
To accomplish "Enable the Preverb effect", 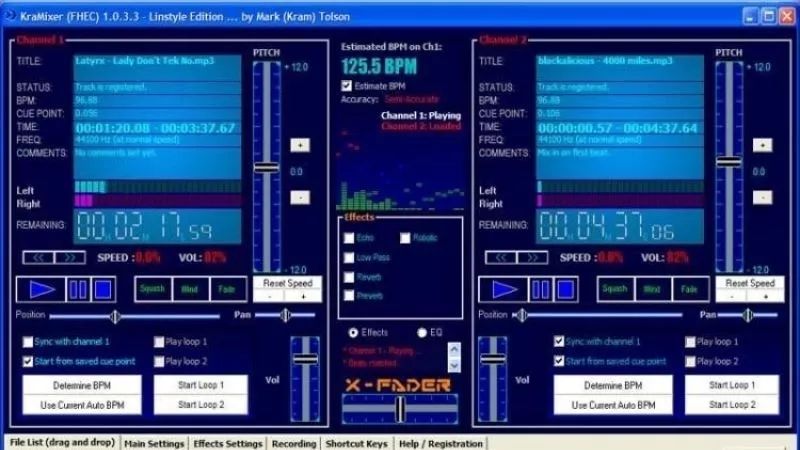I will (349, 295).
